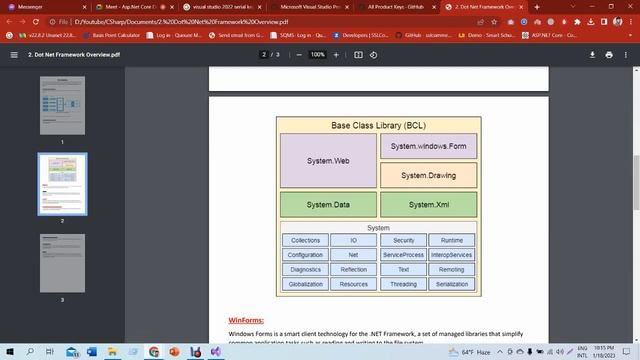Edit the current page number field
Screen dimensions: 640x360
[x=264, y=55]
